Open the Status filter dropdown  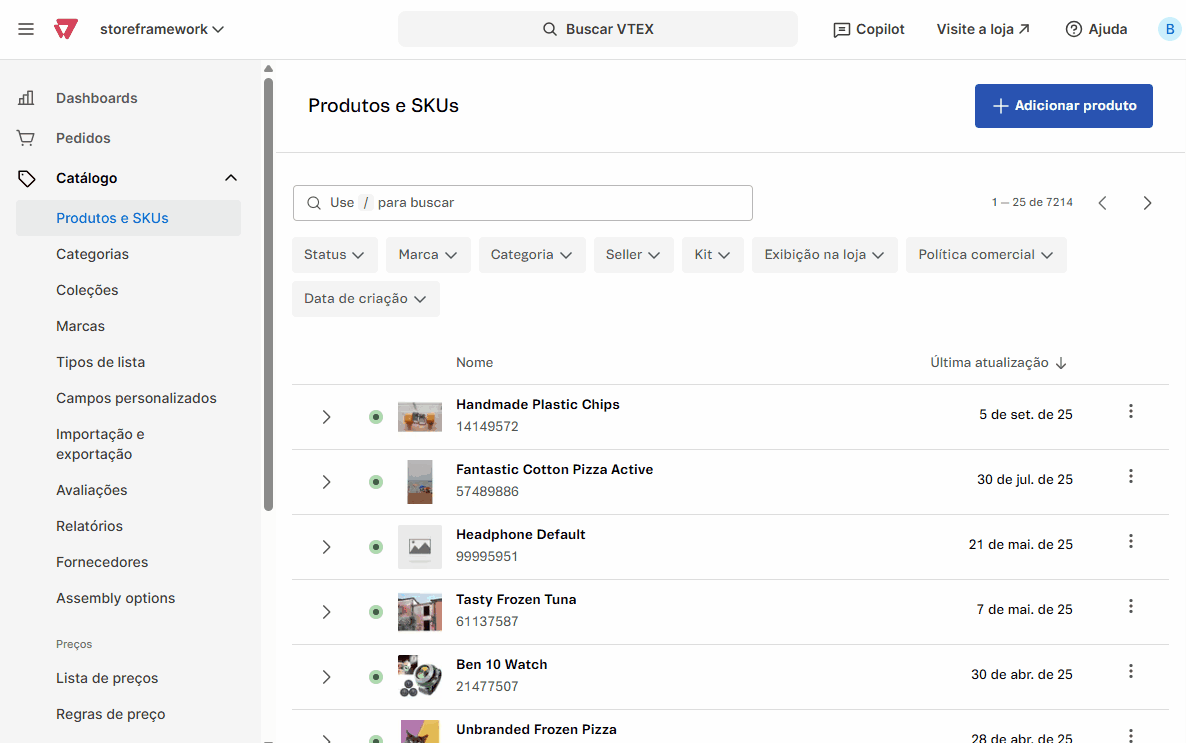[334, 255]
